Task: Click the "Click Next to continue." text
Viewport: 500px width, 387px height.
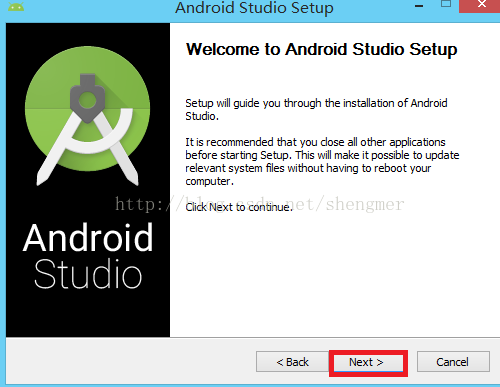Action: [x=239, y=207]
